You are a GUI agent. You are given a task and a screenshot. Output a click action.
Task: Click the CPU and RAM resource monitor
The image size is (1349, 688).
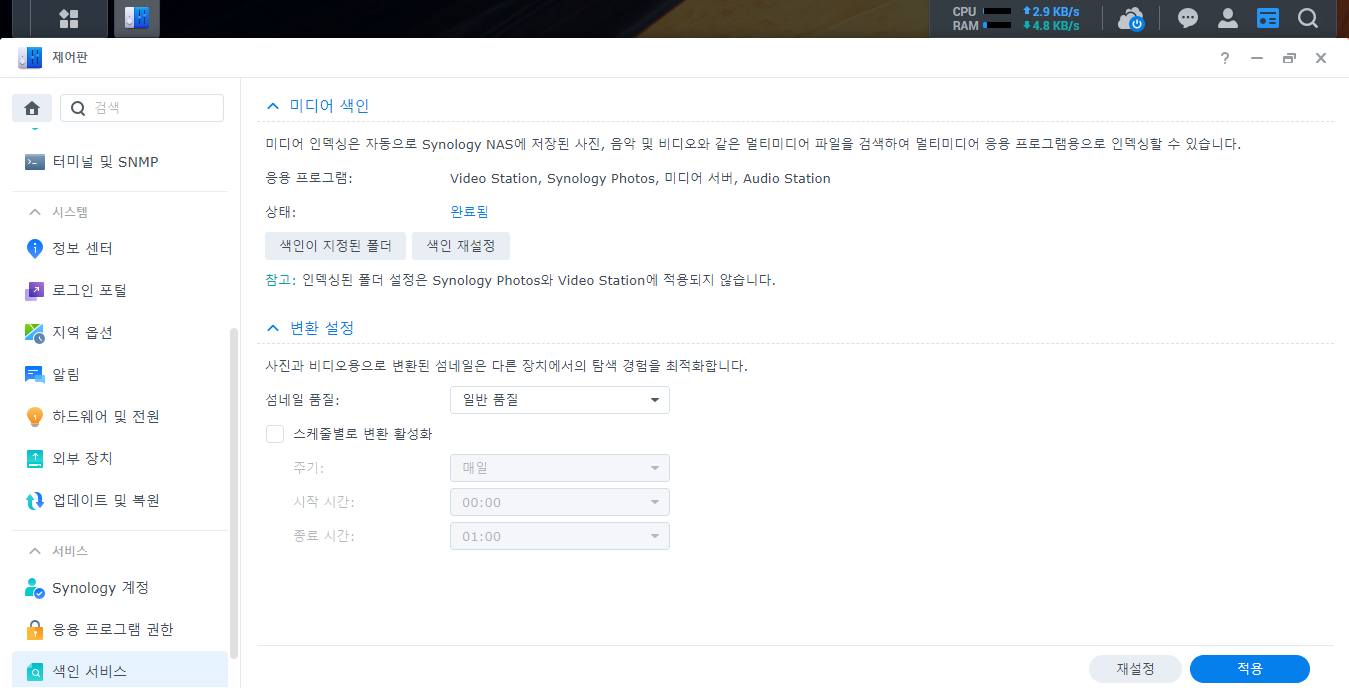pos(1016,18)
